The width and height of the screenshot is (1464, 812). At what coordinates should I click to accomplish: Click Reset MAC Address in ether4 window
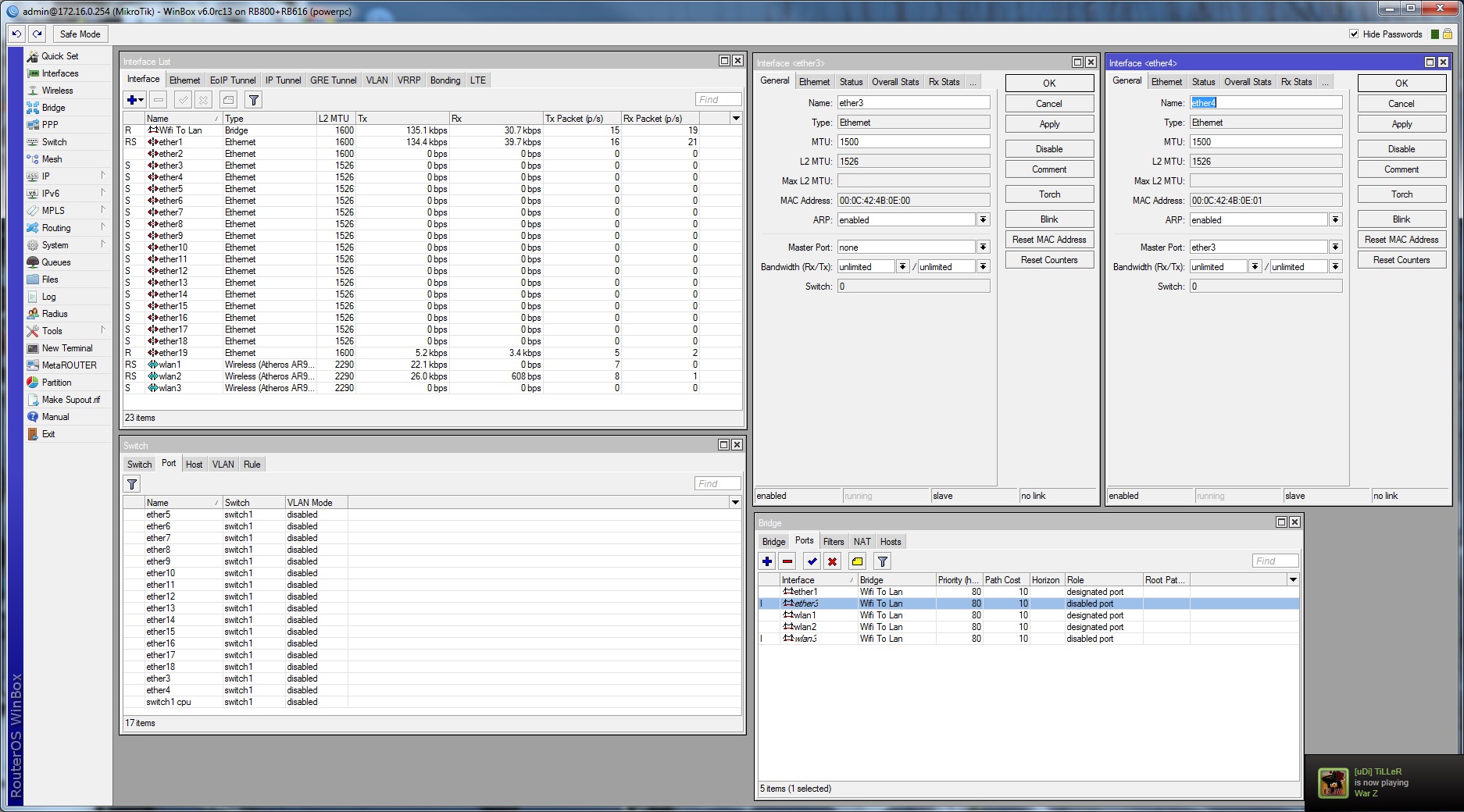point(1402,240)
